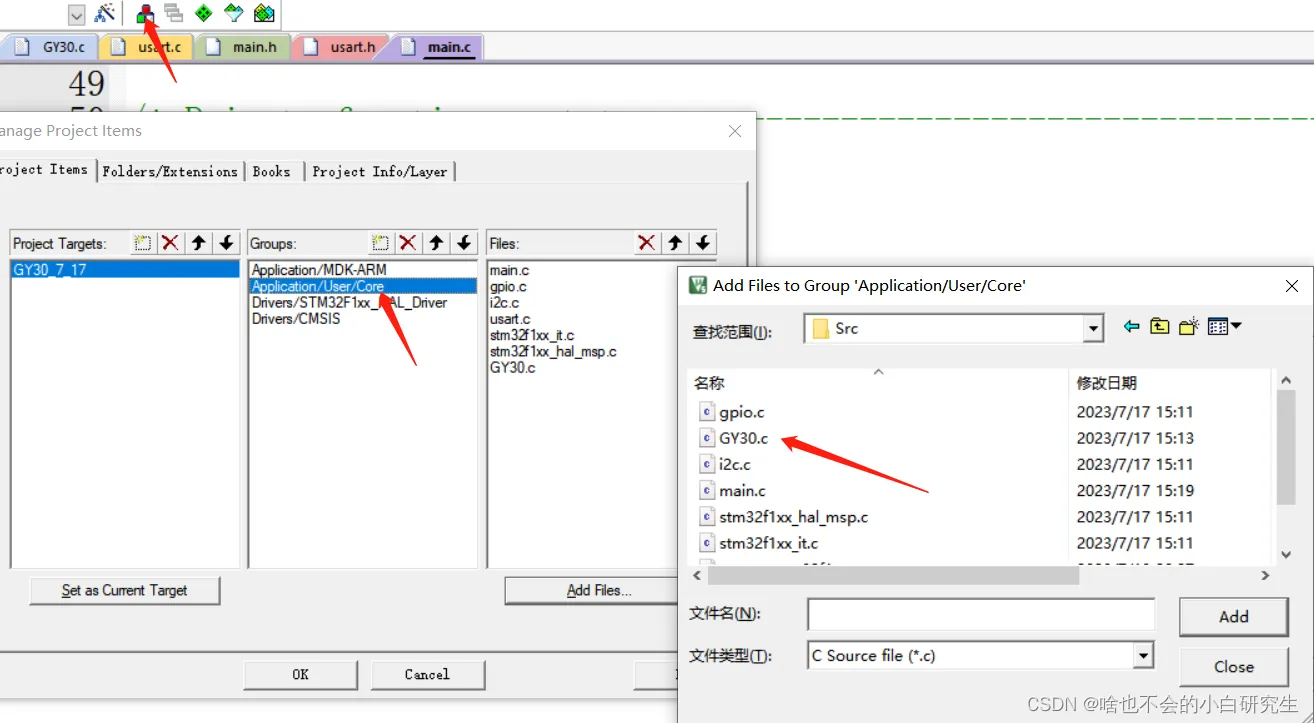The height and width of the screenshot is (723, 1314).
Task: Select Application/User/Core group
Action: click(x=363, y=286)
